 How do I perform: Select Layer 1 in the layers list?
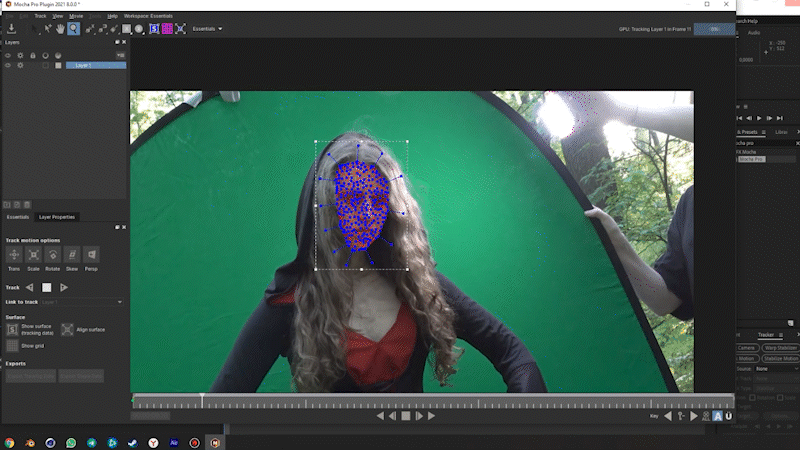tap(95, 65)
